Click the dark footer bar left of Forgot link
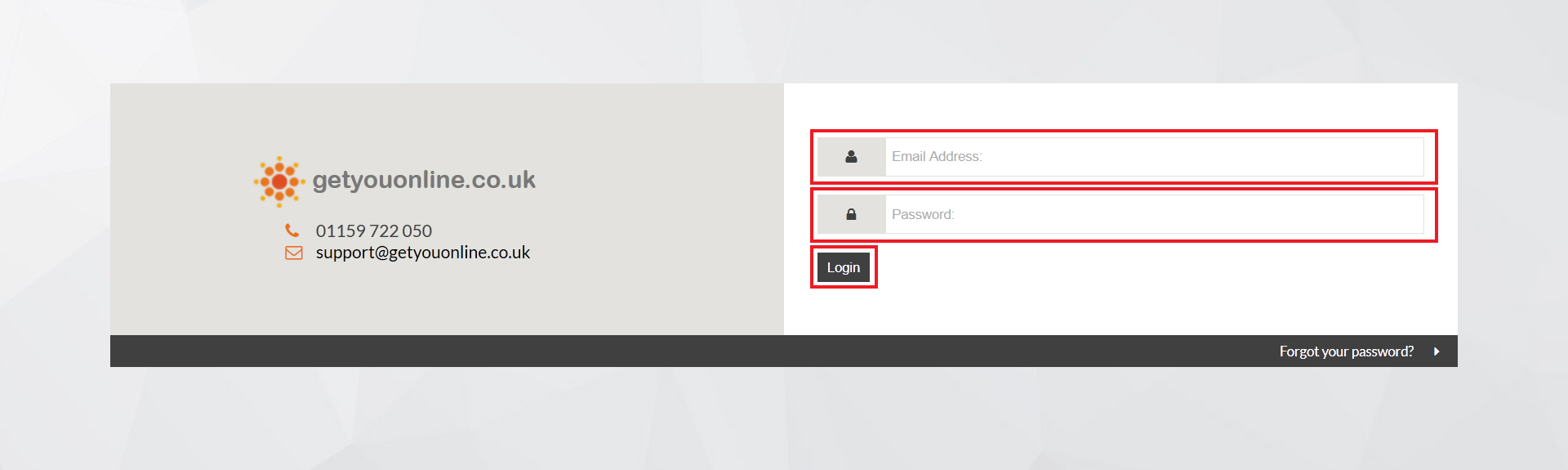 point(653,351)
